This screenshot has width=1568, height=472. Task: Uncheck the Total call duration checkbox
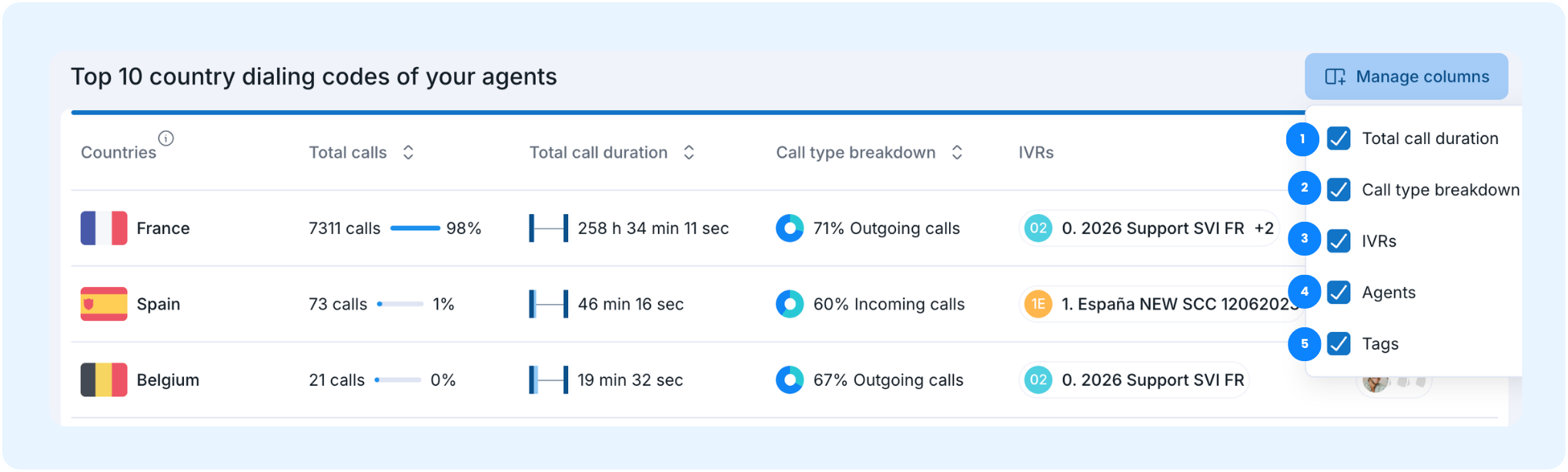point(1339,139)
